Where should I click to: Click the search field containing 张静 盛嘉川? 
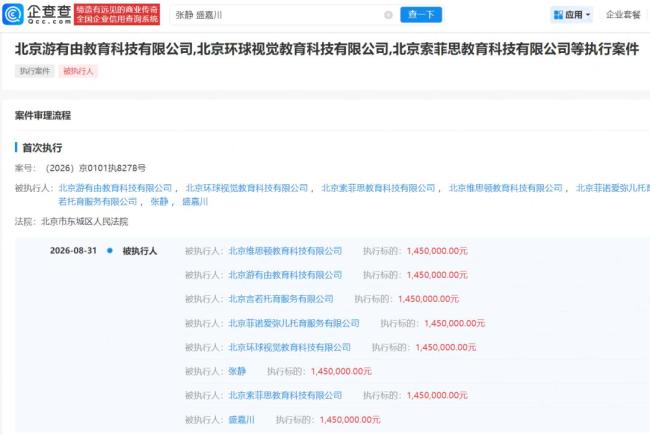tap(282, 15)
